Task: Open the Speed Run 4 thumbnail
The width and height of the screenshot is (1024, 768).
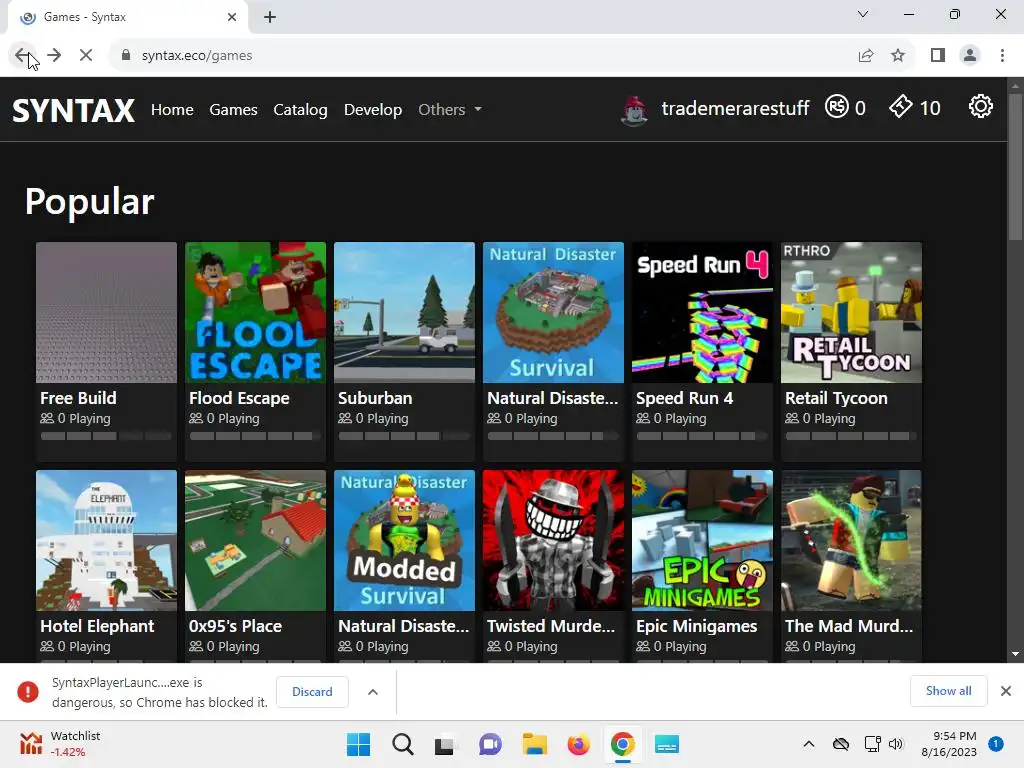Action: pyautogui.click(x=702, y=313)
